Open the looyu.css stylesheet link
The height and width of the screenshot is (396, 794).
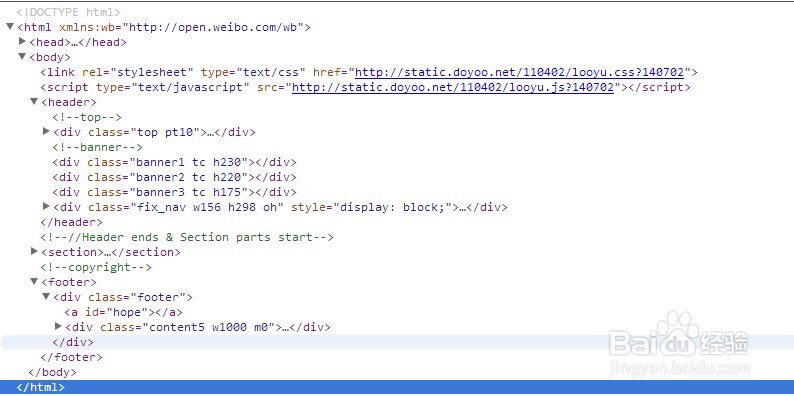pos(520,72)
